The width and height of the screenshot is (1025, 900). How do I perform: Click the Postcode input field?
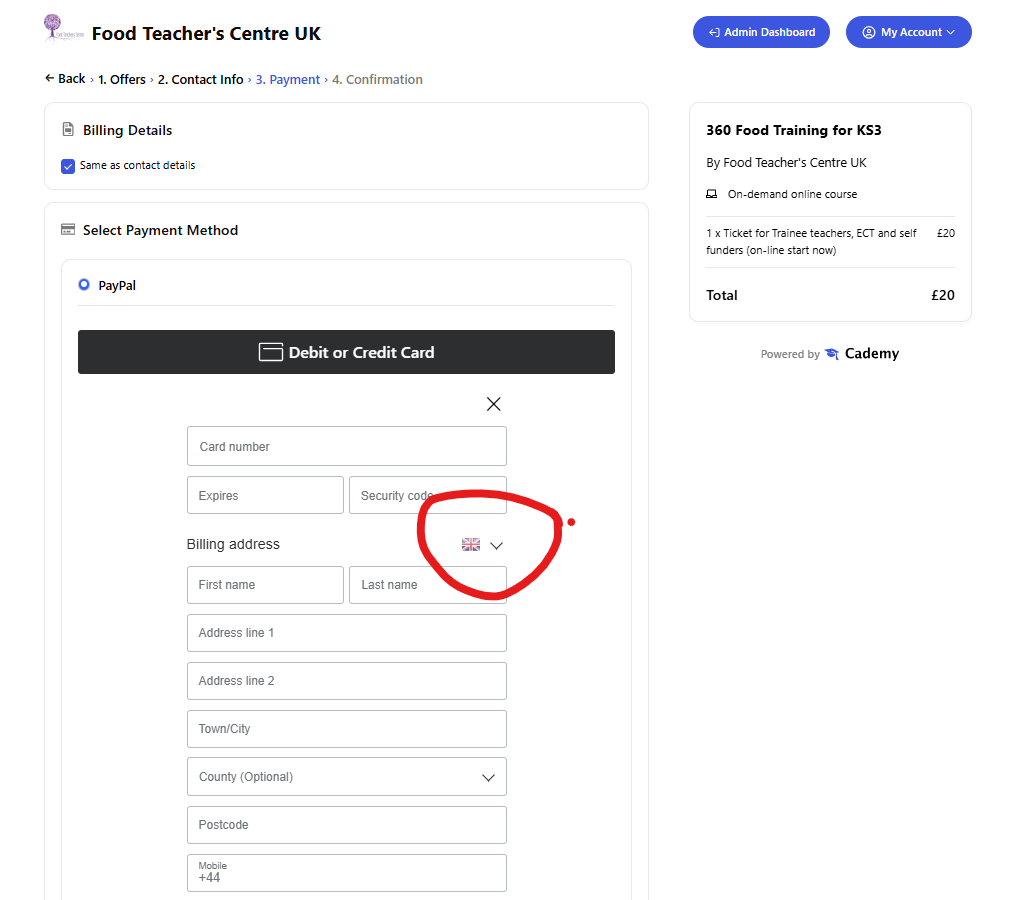tap(346, 825)
